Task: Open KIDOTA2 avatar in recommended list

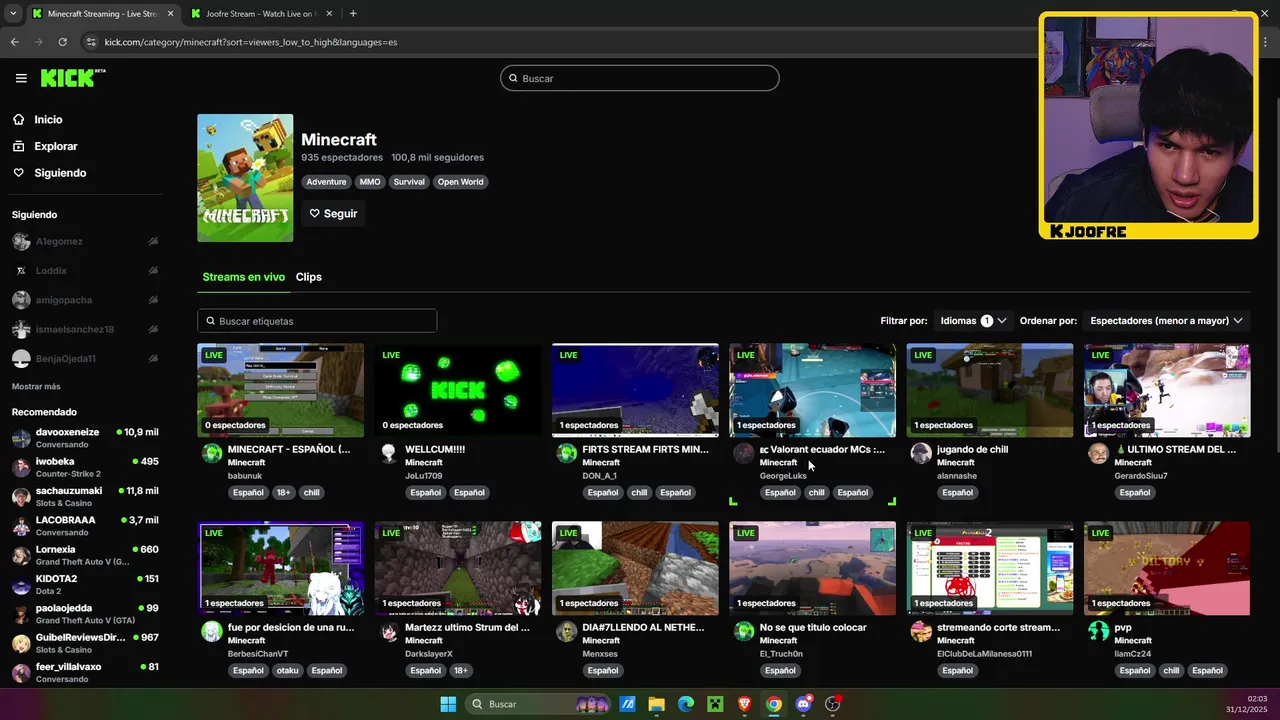Action: pyautogui.click(x=21, y=584)
